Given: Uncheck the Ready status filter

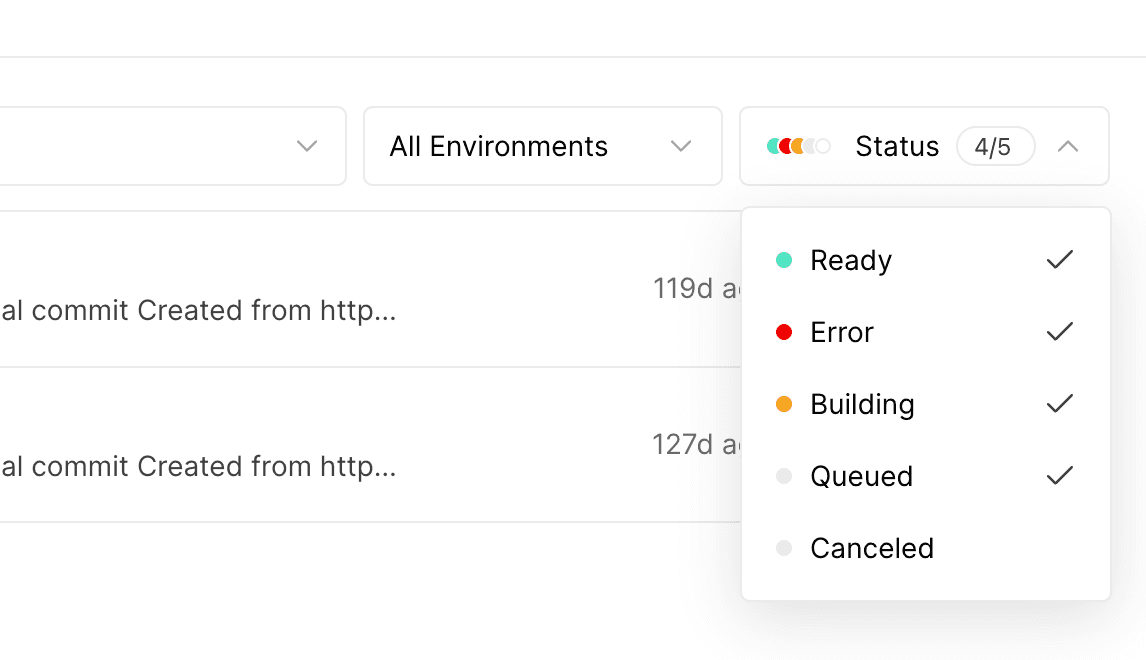Looking at the screenshot, I should (850, 260).
